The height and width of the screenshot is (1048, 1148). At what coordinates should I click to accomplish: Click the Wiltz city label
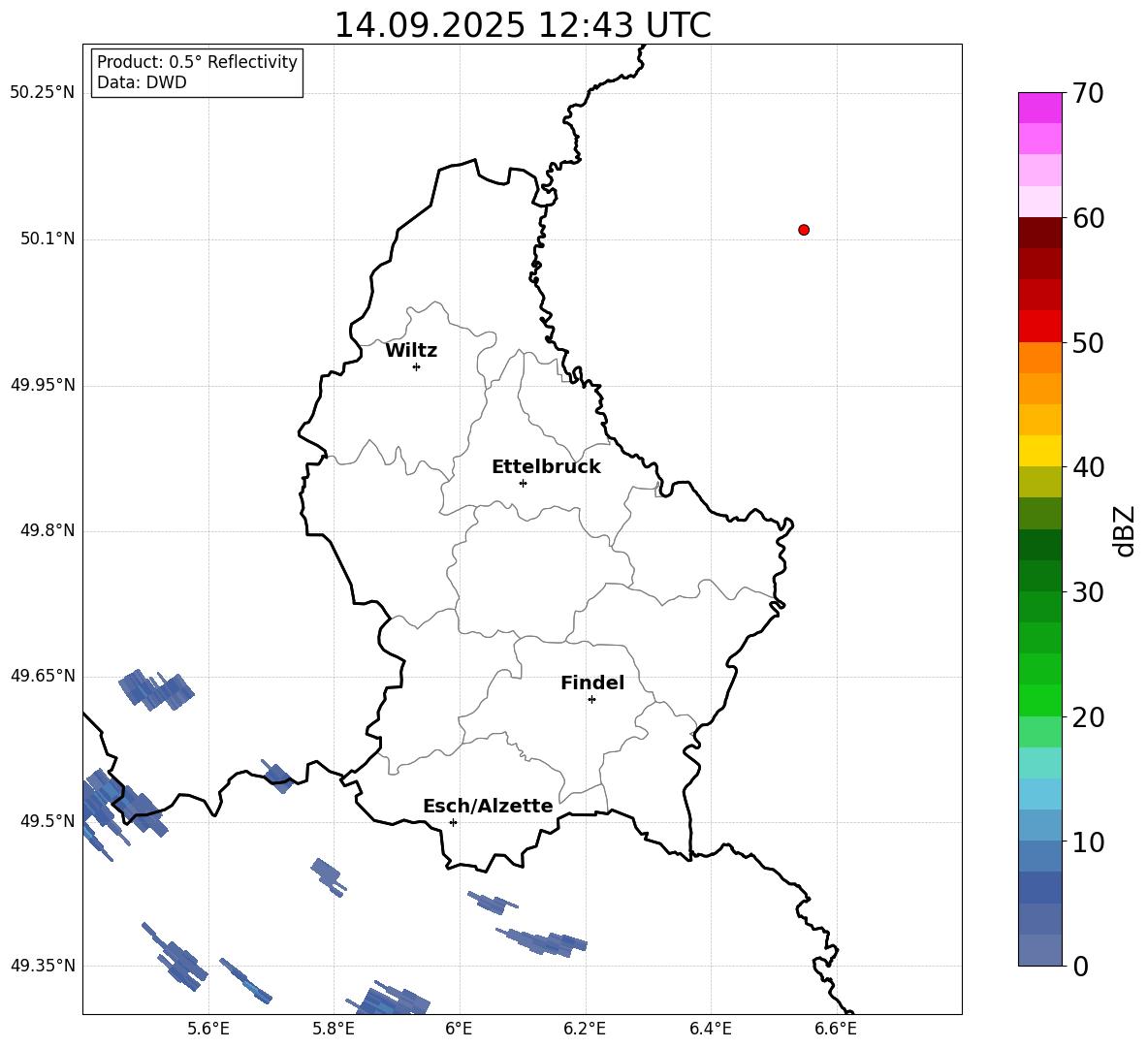411,351
